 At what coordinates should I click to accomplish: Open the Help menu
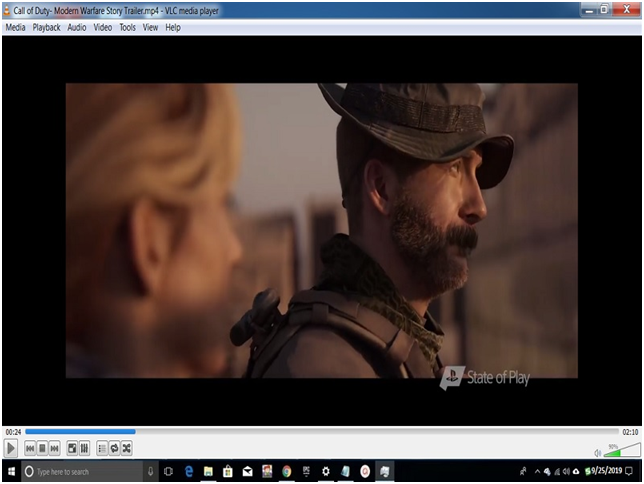click(173, 28)
